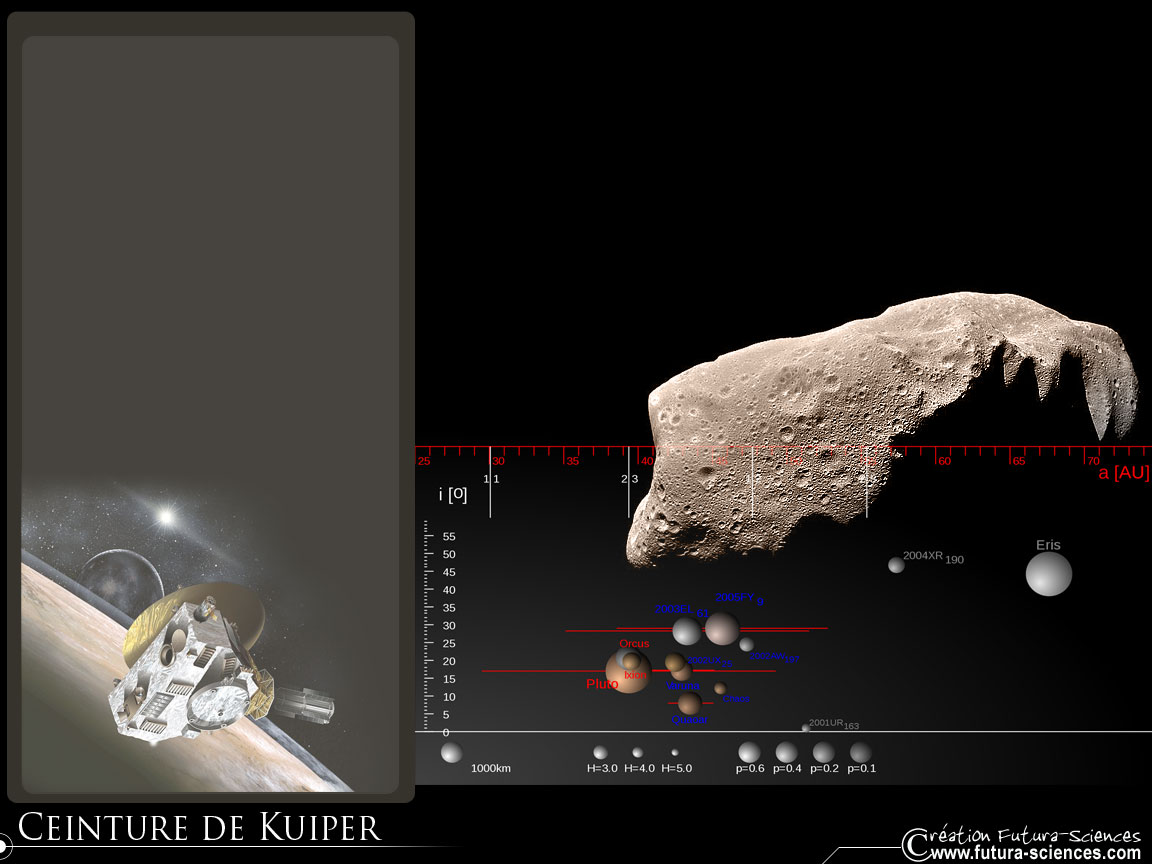Select the p=0.6 albedo legend sphere
The width and height of the screenshot is (1152, 864).
(x=749, y=753)
